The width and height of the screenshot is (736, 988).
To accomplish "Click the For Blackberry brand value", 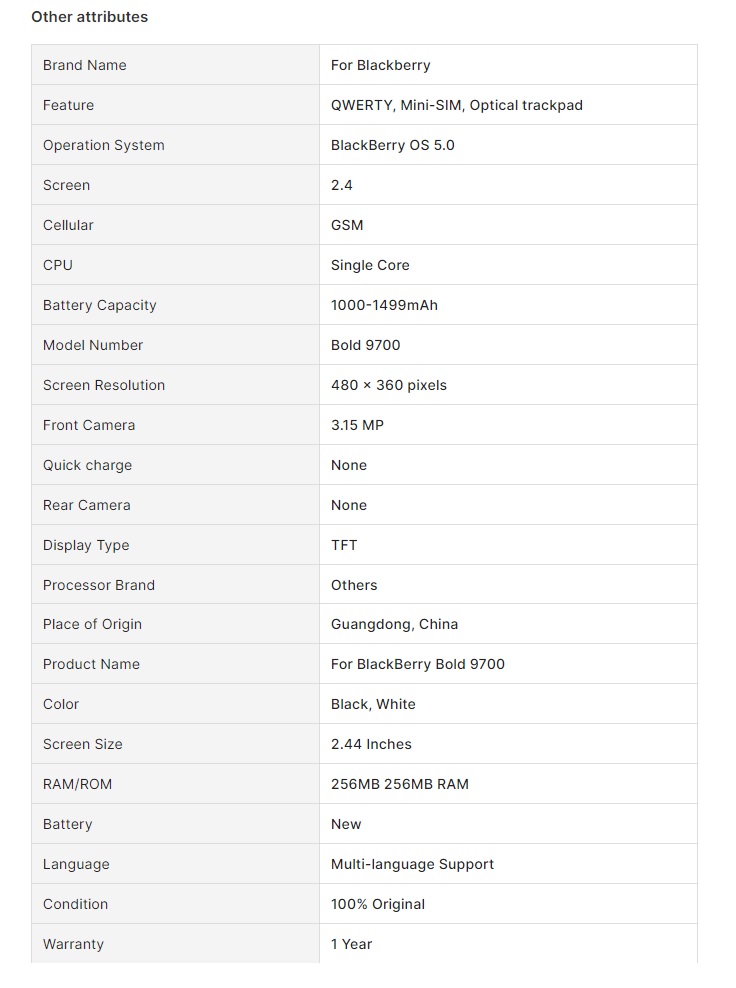I will [380, 65].
